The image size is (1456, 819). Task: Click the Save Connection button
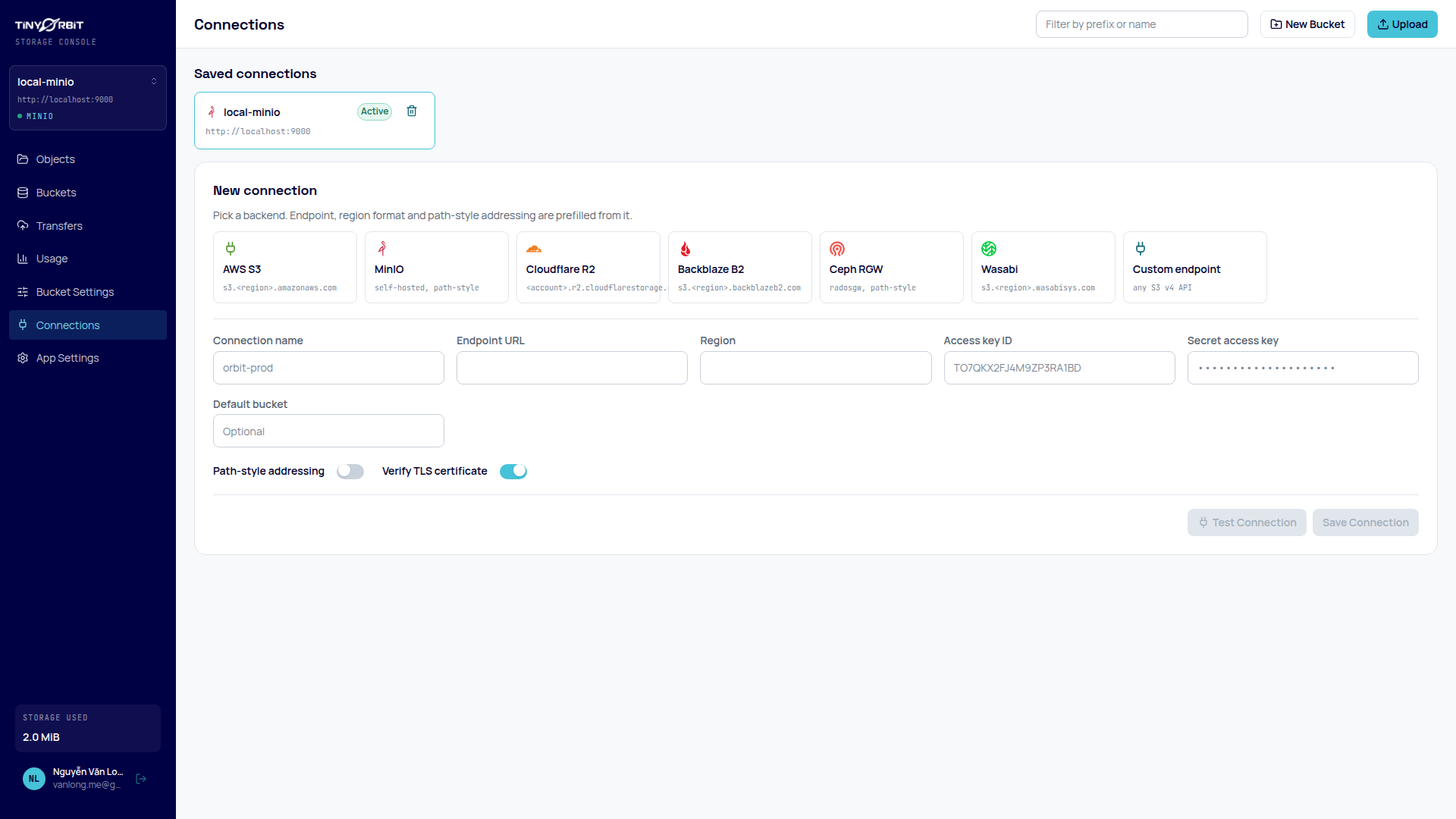tap(1366, 522)
